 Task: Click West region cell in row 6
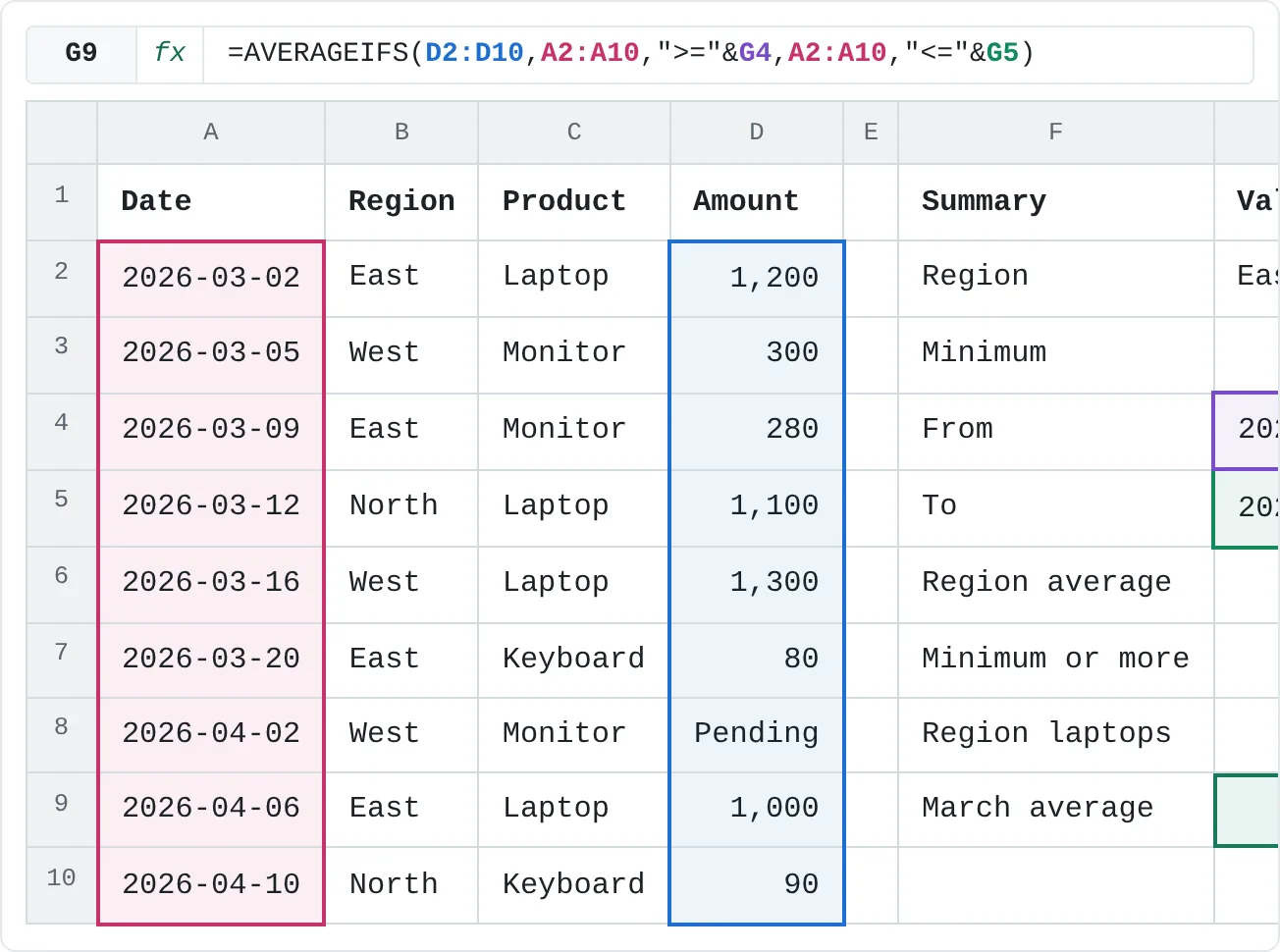click(401, 585)
